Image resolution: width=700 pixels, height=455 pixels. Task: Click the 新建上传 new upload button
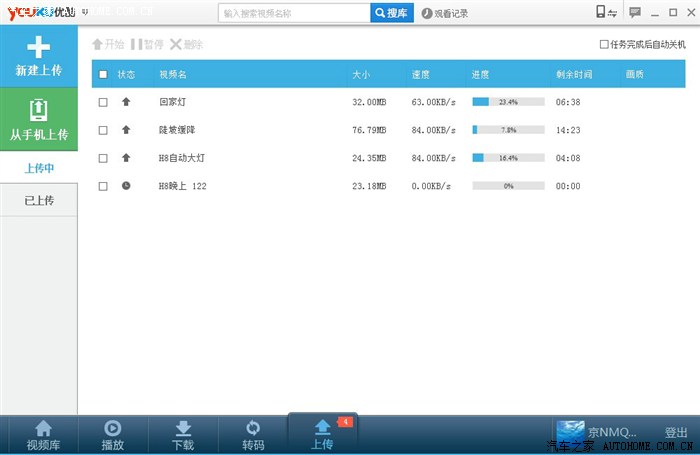(x=39, y=56)
